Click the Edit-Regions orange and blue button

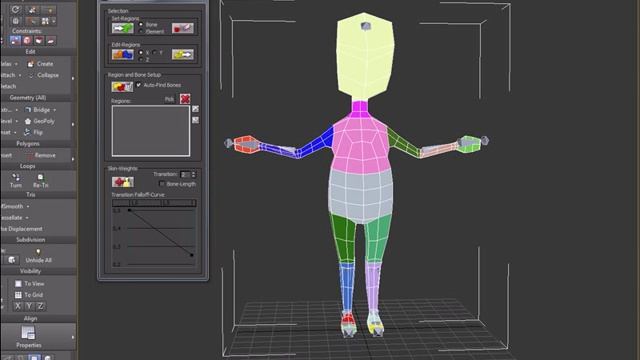(122, 54)
